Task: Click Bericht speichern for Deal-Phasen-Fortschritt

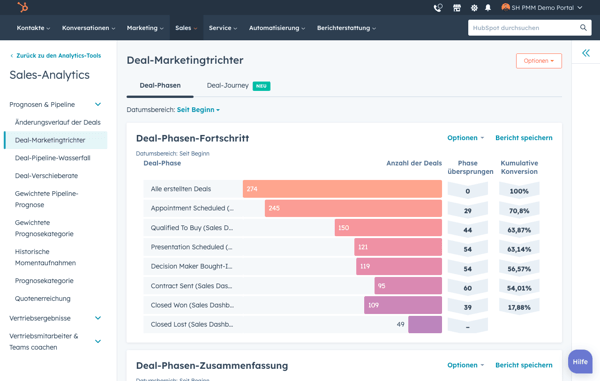Action: pos(523,138)
